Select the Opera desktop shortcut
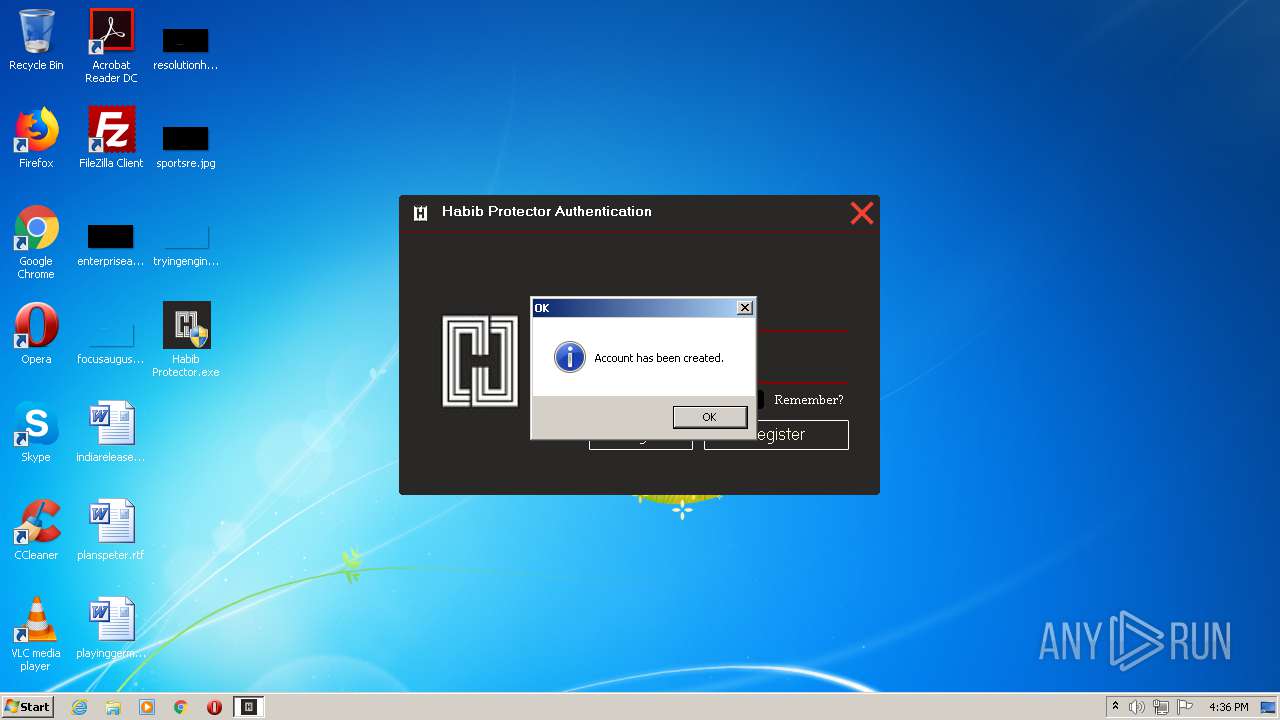Viewport: 1280px width, 720px height. pyautogui.click(x=36, y=334)
